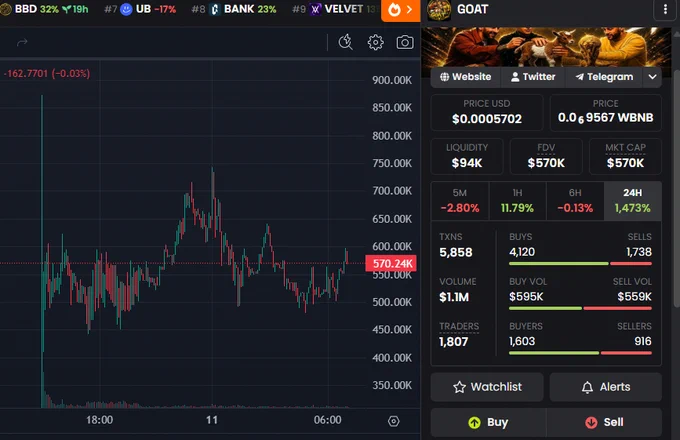Open the trending flame button
The width and height of the screenshot is (680, 440).
(401, 10)
